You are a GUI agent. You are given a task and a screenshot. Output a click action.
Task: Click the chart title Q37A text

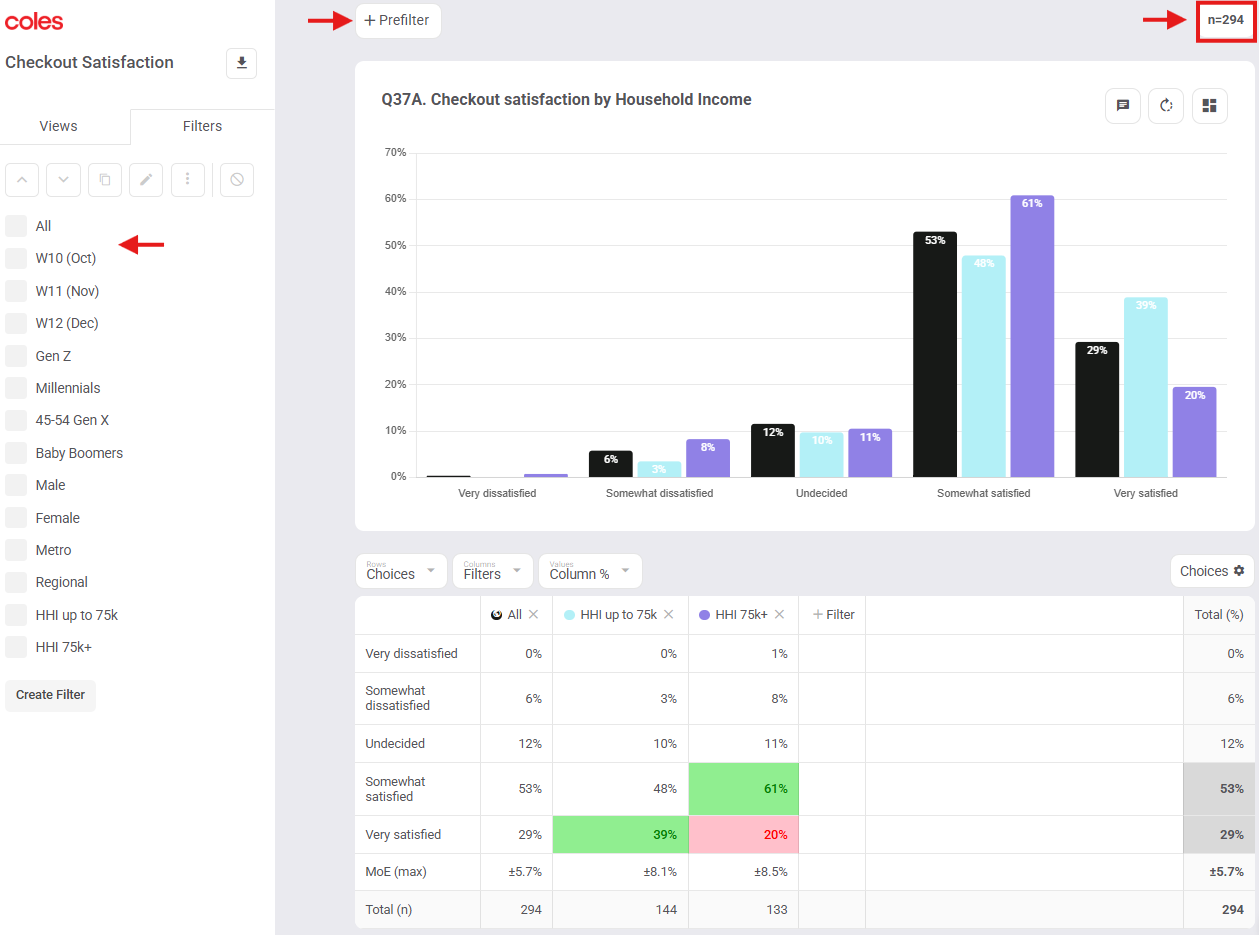coord(566,100)
